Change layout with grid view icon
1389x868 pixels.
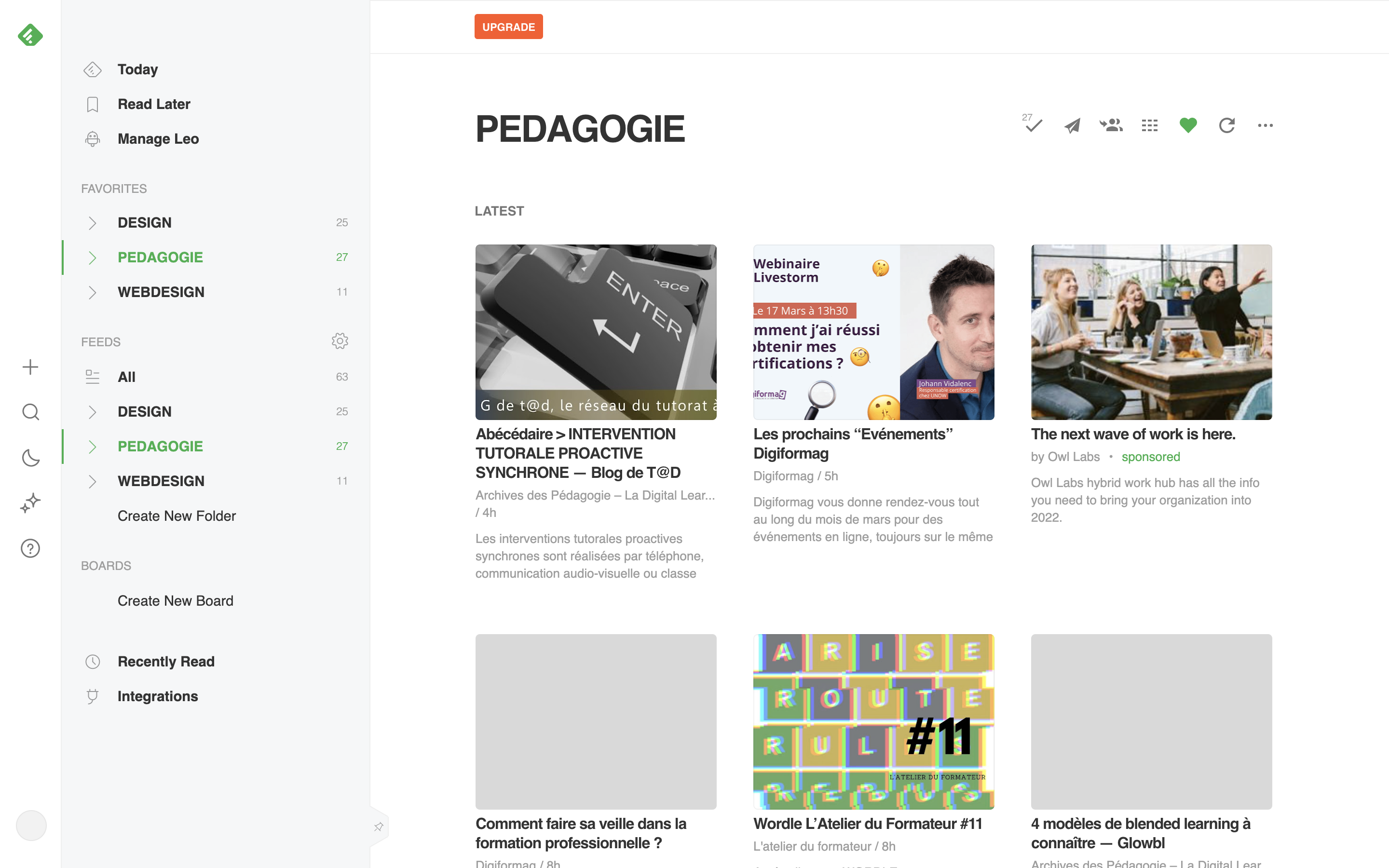coord(1150,125)
